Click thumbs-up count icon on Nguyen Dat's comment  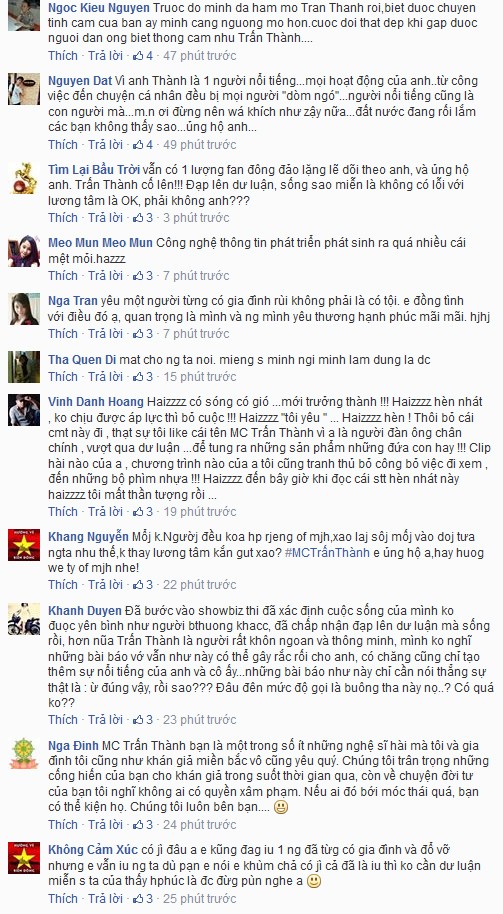point(139,145)
